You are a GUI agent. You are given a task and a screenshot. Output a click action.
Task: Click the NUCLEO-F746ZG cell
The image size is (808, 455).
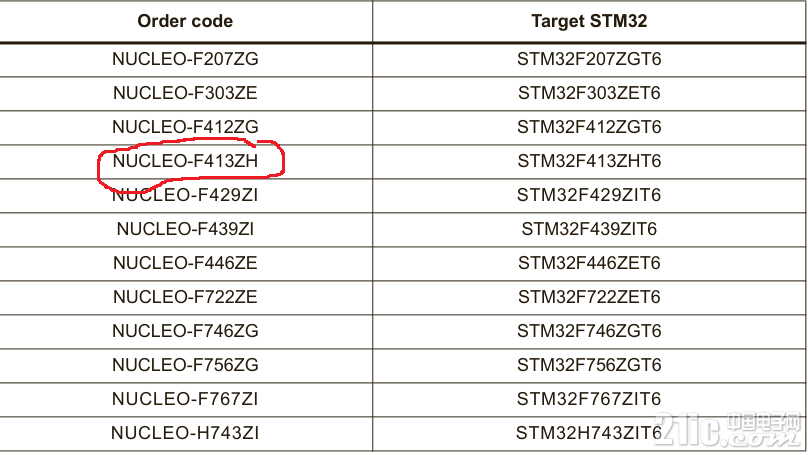[x=185, y=331]
